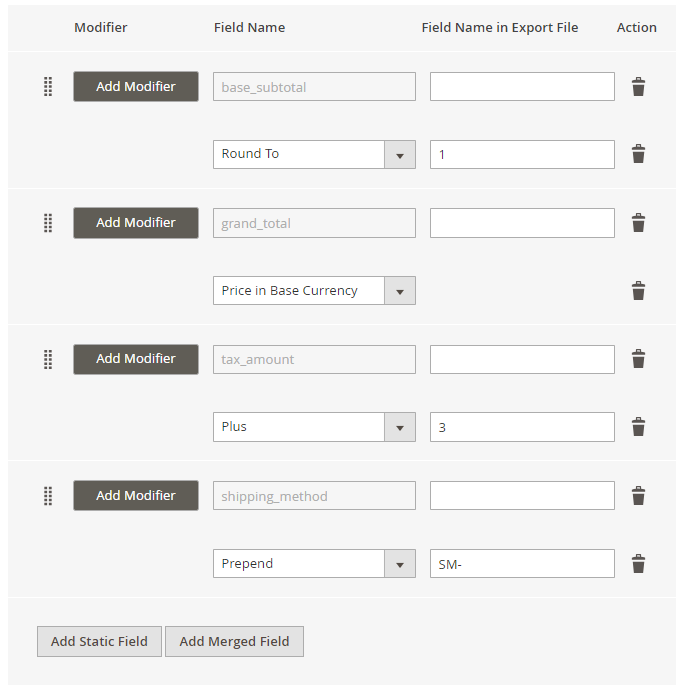
Task: Click the Modifier column header
Action: [x=101, y=27]
